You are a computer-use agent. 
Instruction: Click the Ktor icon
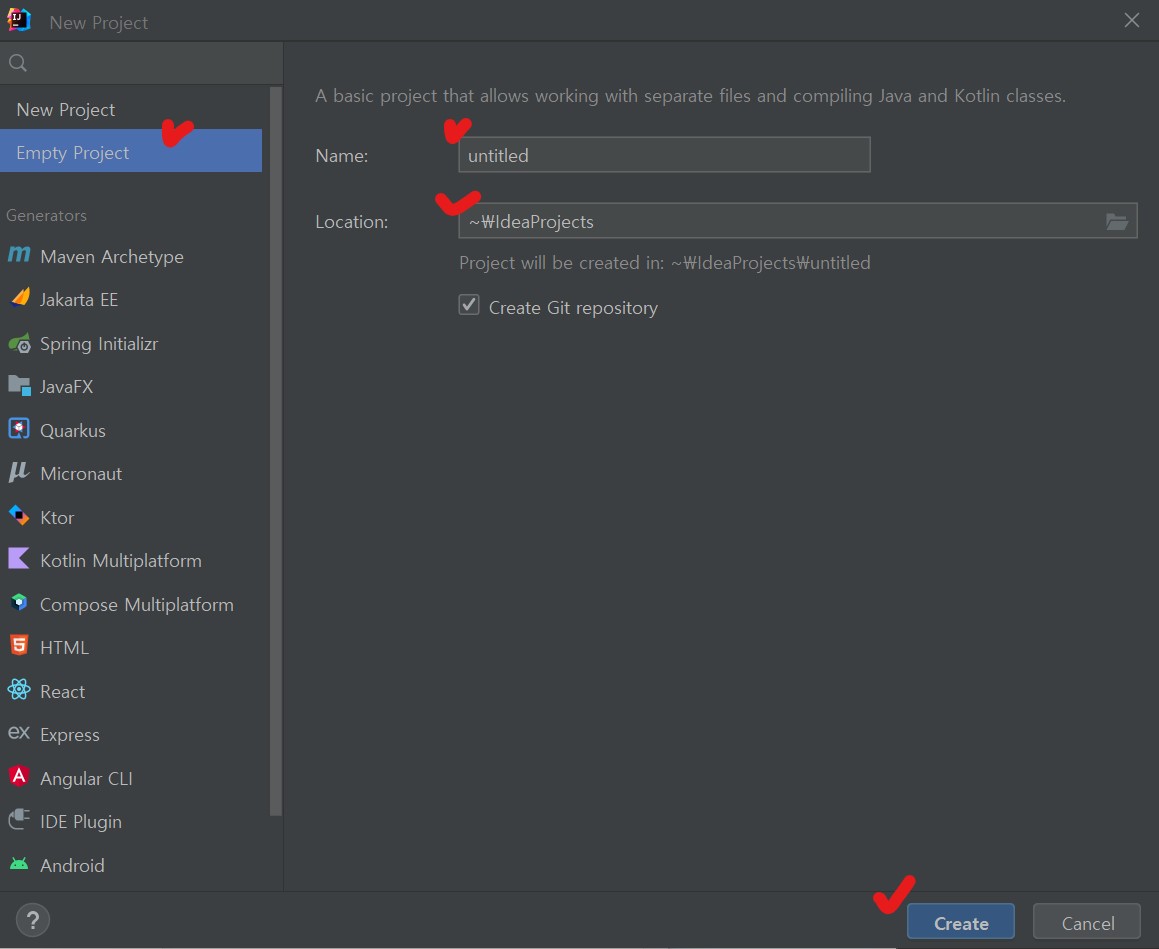tap(19, 516)
